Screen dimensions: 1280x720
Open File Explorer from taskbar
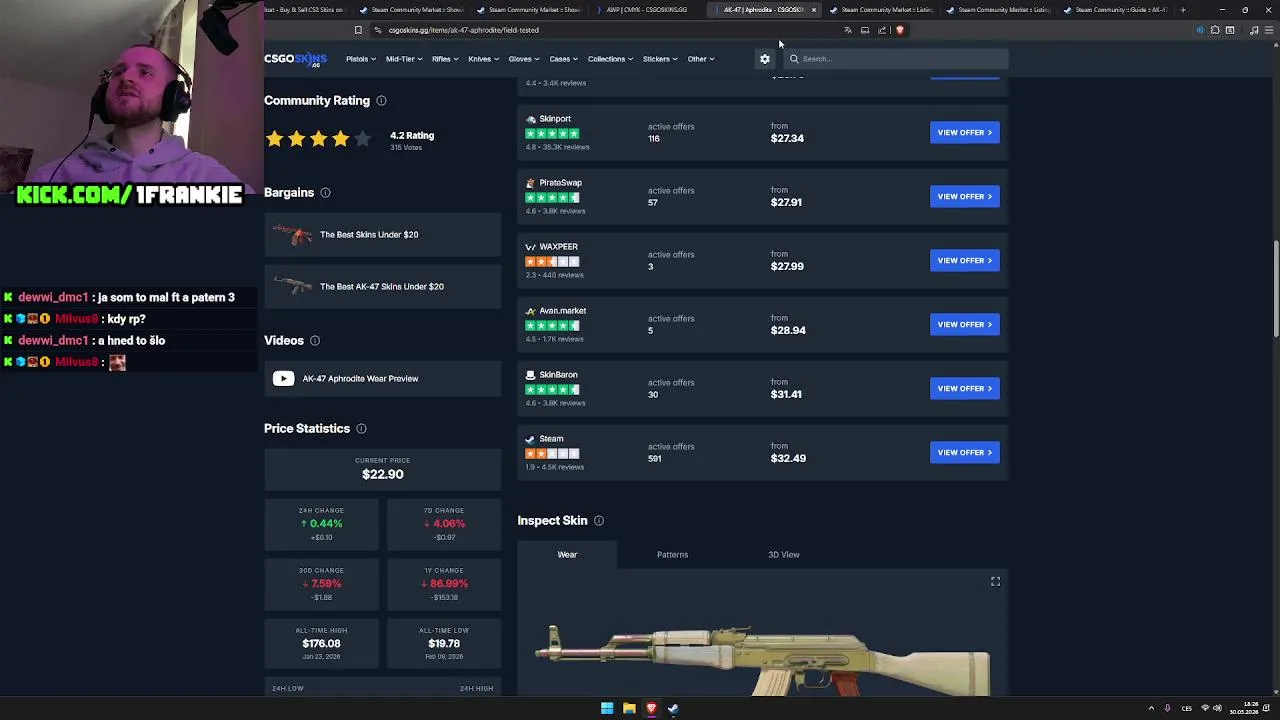click(629, 708)
